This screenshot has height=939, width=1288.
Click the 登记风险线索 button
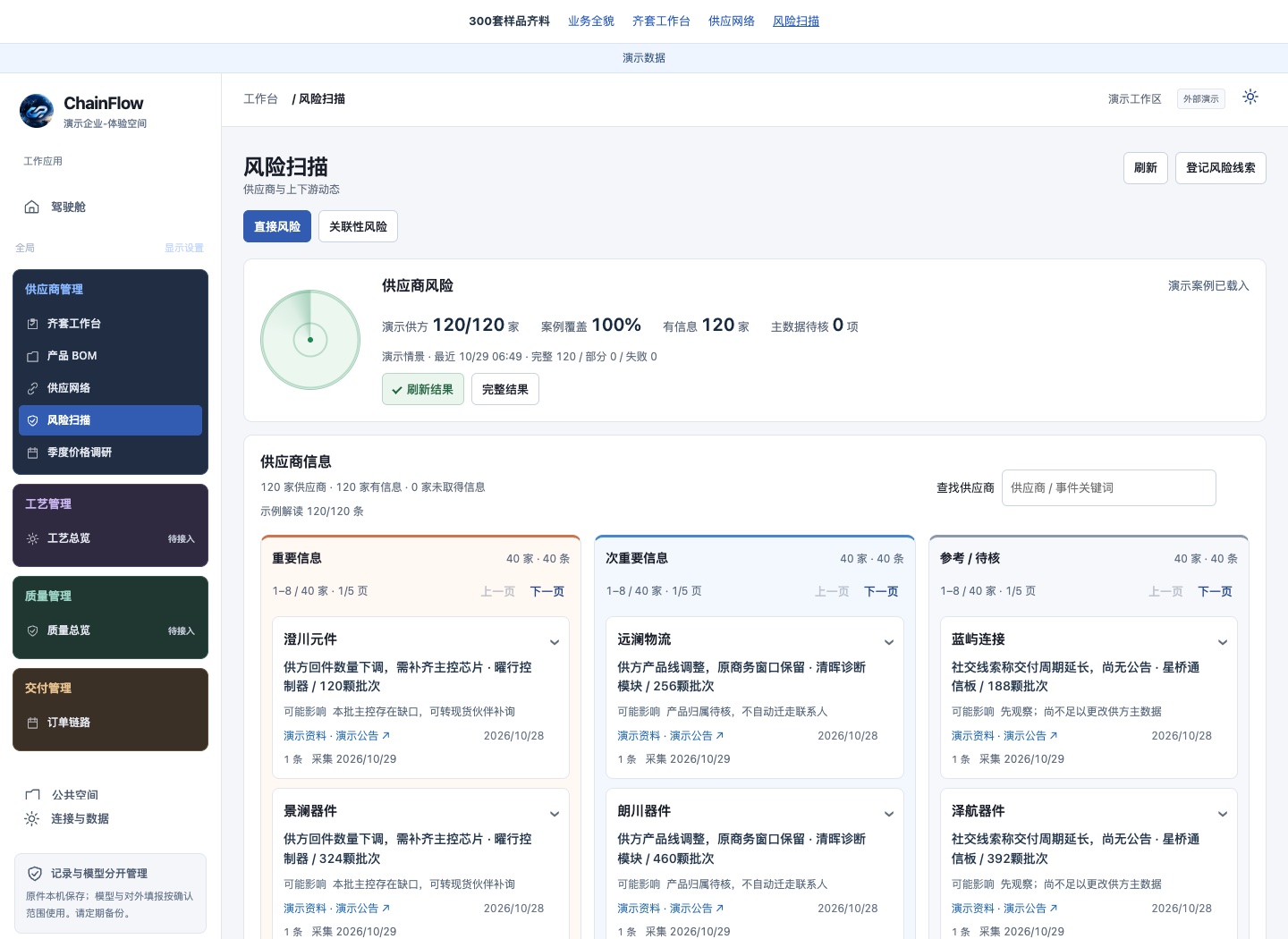1221,168
